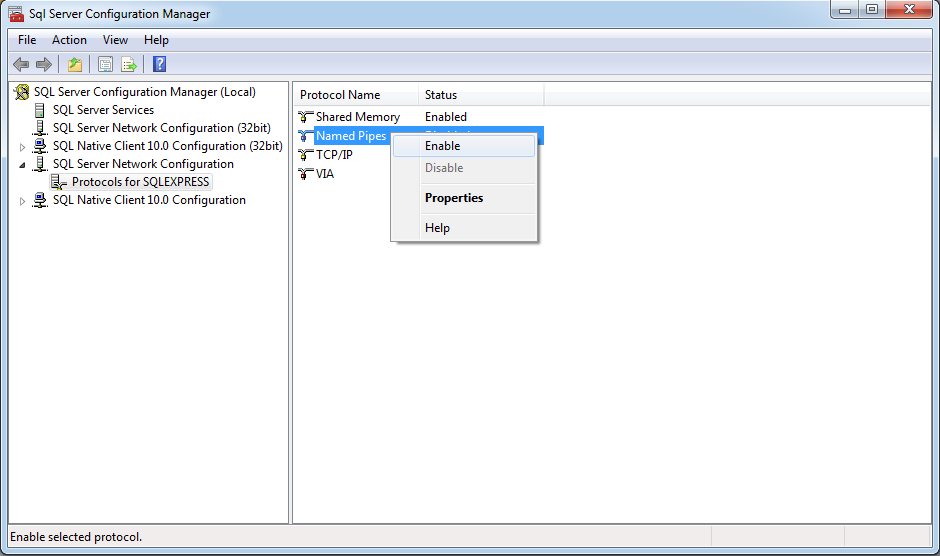Screen dimensions: 940x556
Task: Select SQL Server Configuration Manager (Local) label
Action: (144, 92)
